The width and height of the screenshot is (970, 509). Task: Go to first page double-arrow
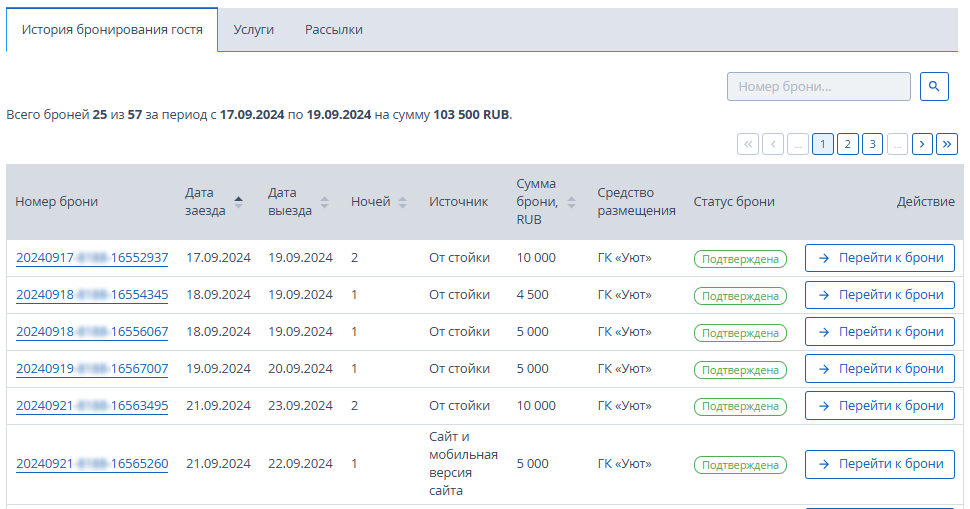pos(748,144)
